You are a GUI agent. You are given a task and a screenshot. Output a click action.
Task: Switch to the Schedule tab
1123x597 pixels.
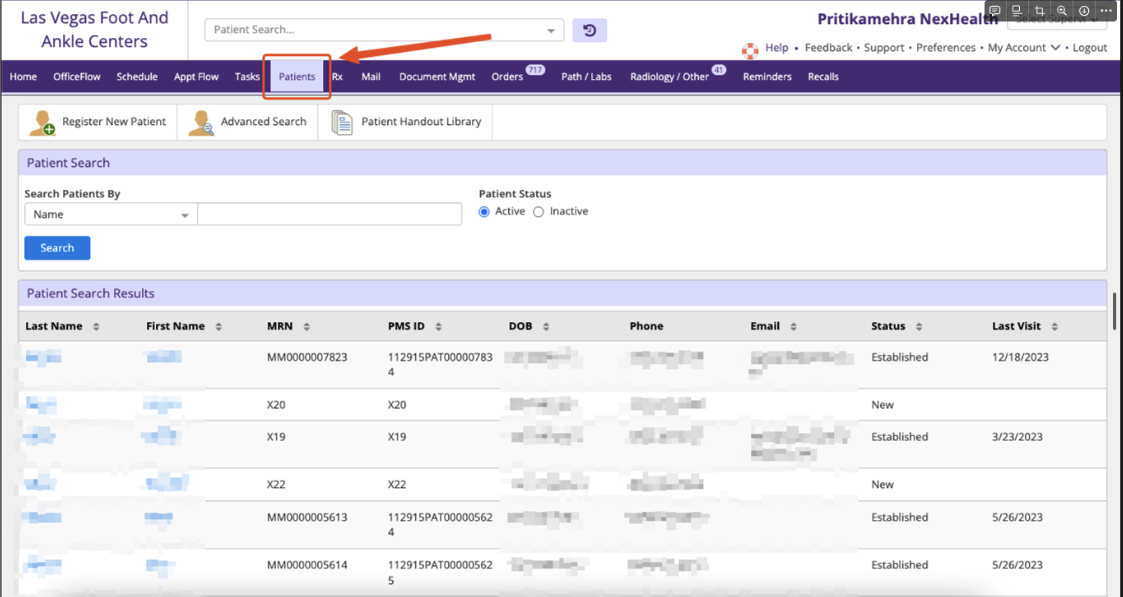pos(137,77)
